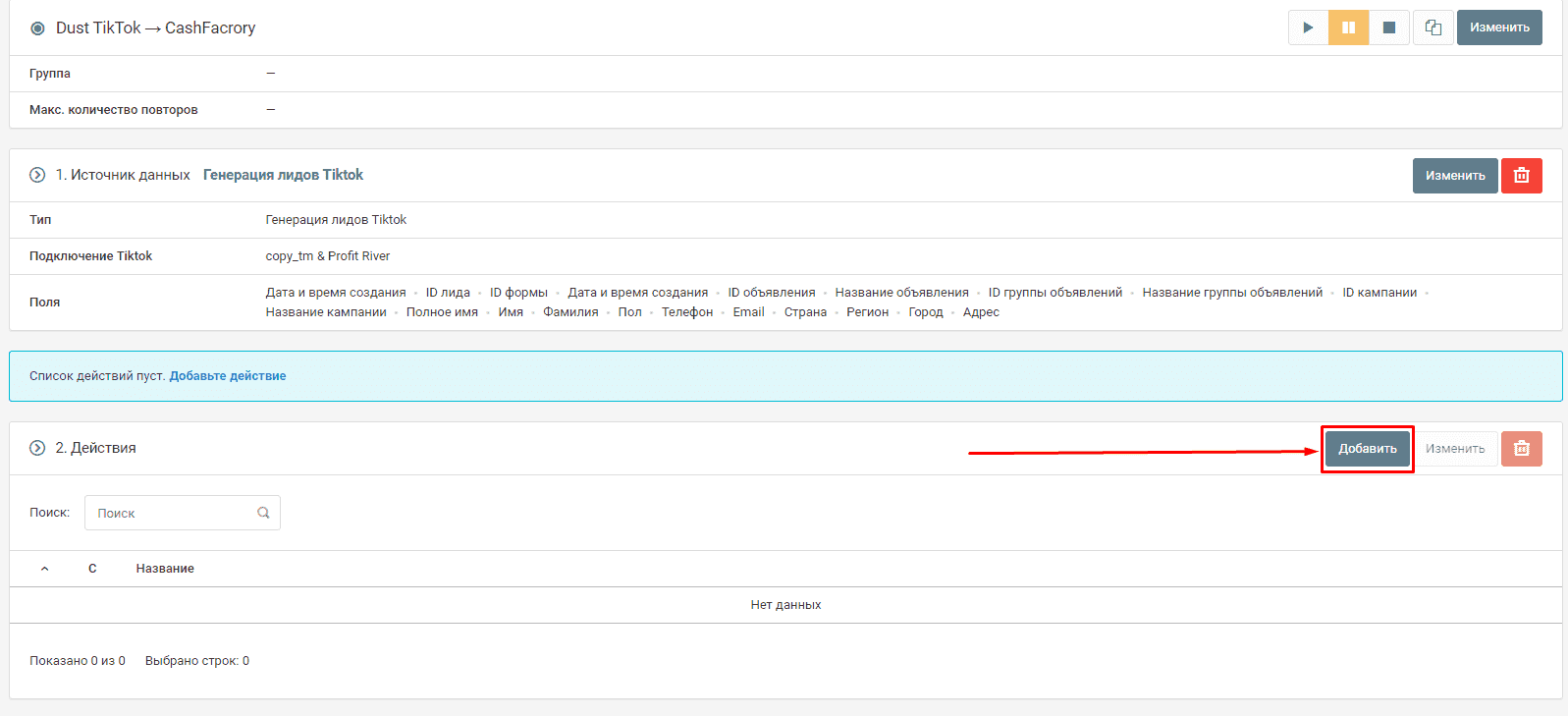Edit the data source with its Изменить button

click(x=1454, y=176)
